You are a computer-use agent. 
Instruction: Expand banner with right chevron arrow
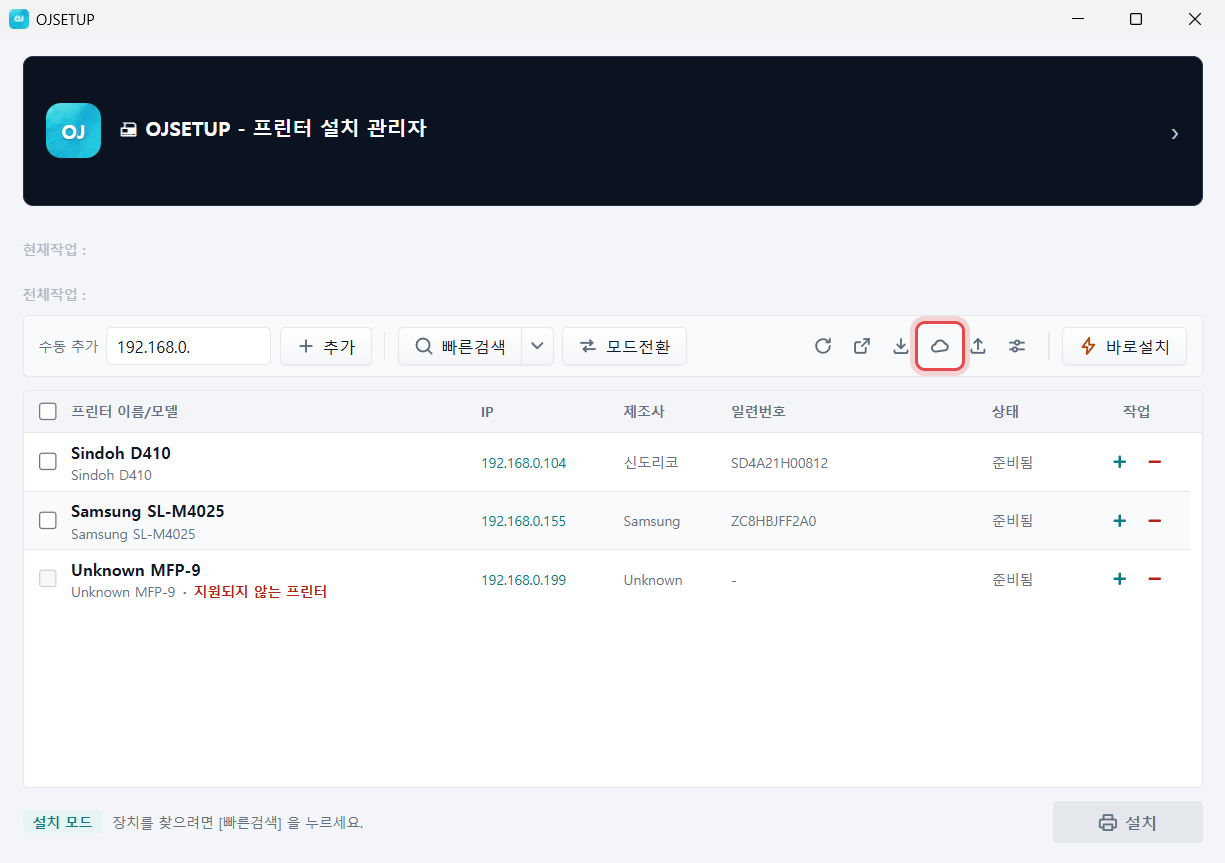pos(1175,133)
